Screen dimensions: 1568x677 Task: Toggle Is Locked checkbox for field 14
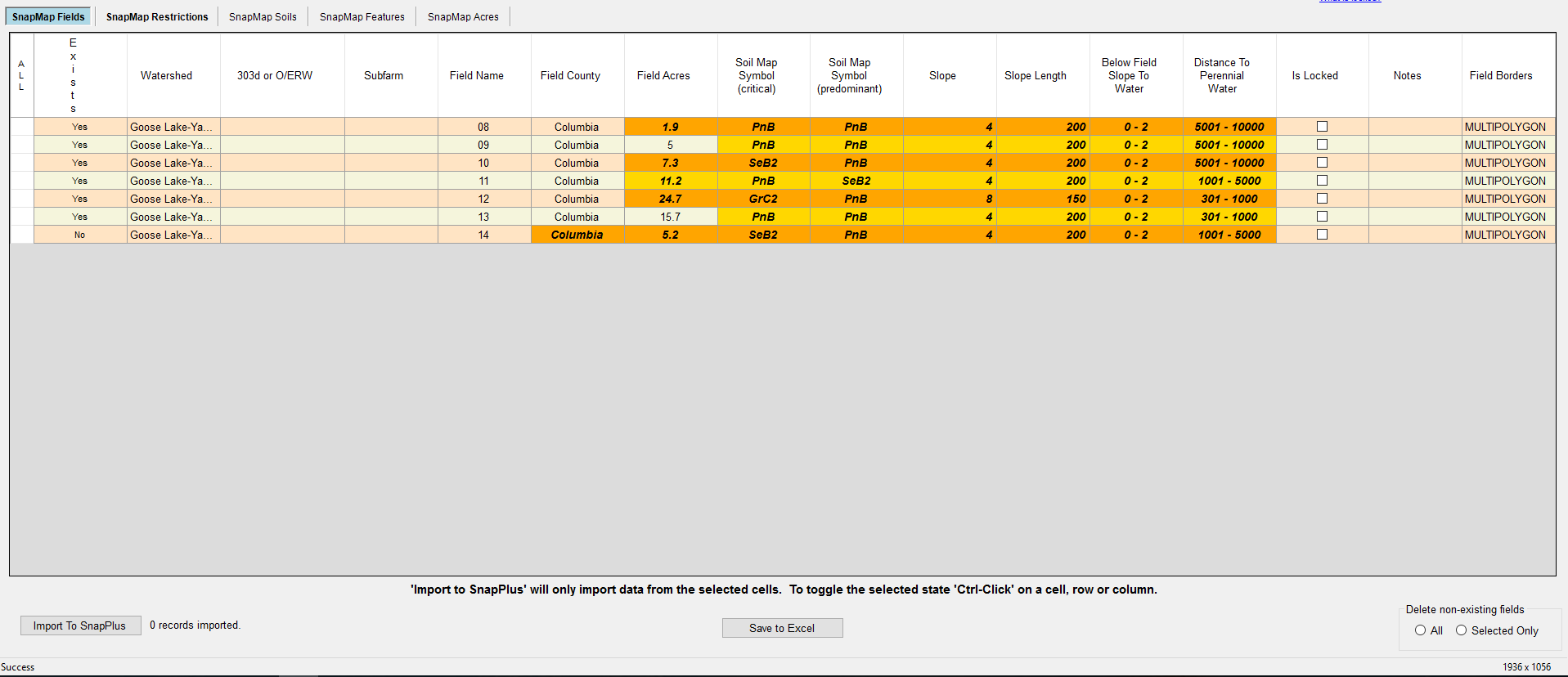click(1322, 235)
